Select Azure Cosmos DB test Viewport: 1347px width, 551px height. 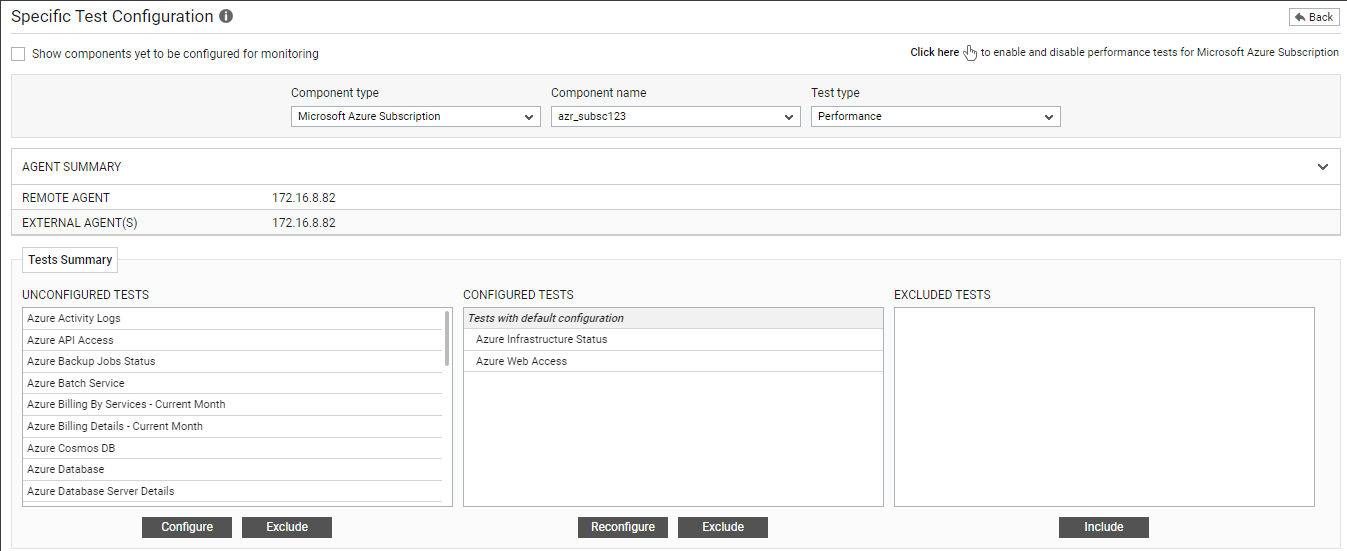[232, 448]
